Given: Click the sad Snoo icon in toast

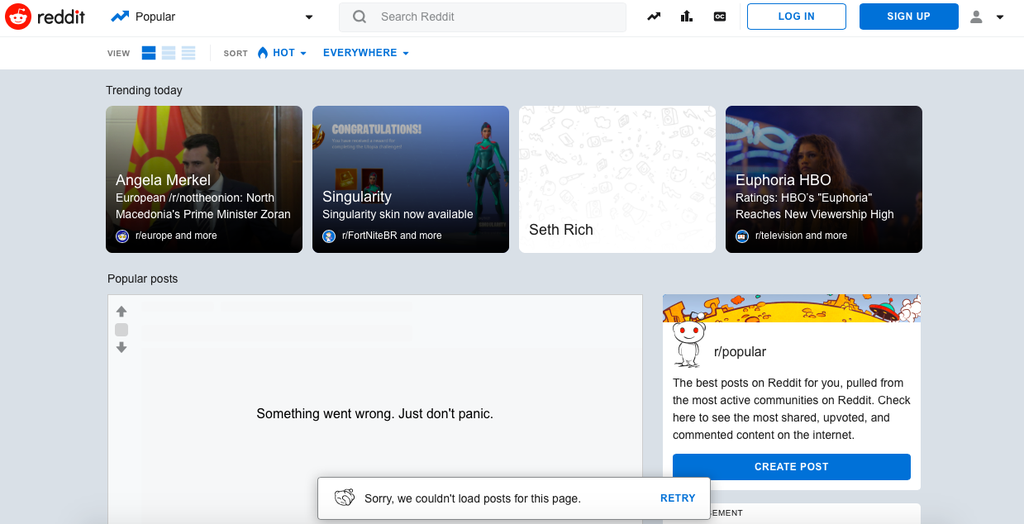Looking at the screenshot, I should 345,498.
